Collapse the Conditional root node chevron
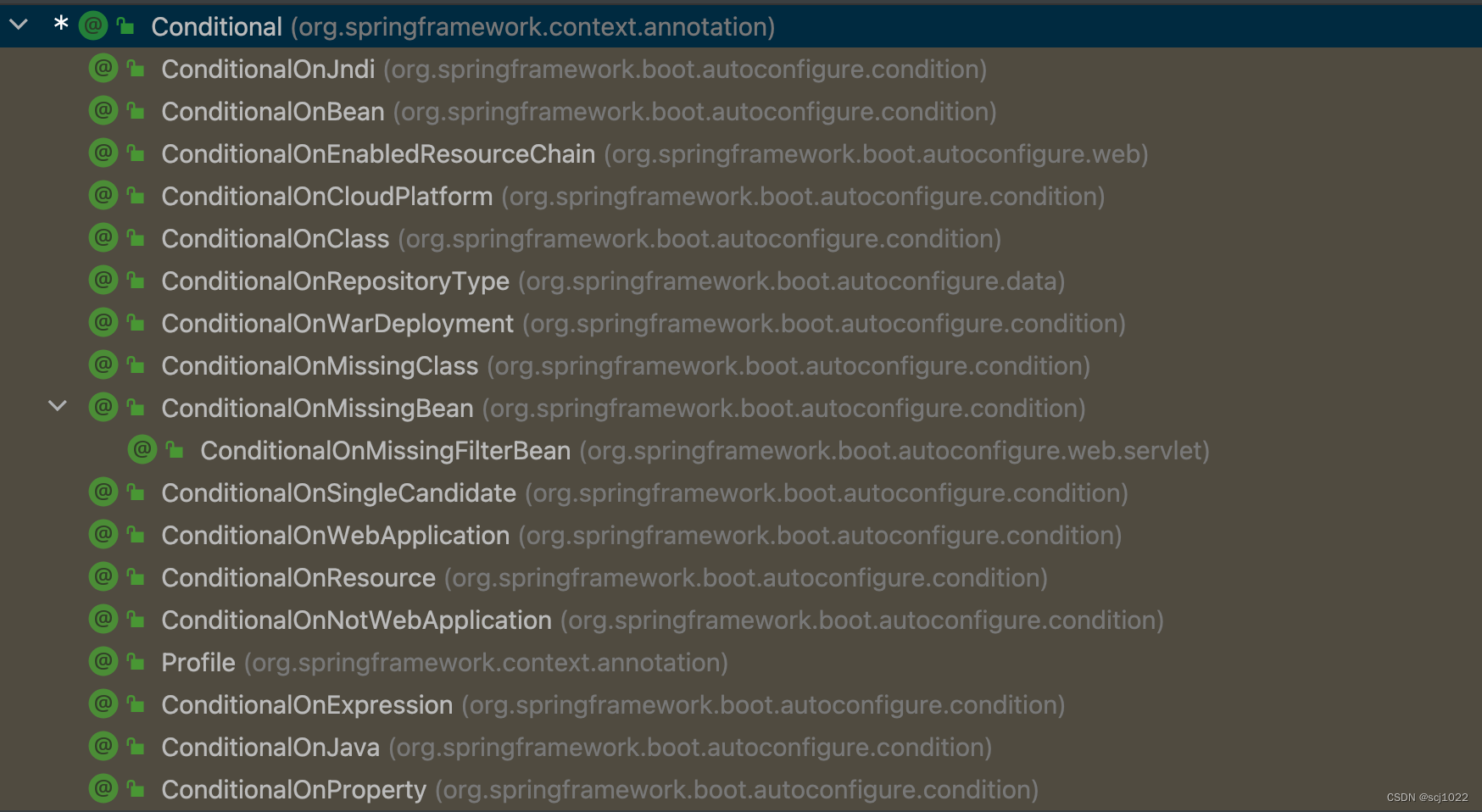The width and height of the screenshot is (1482, 812). 19,25
